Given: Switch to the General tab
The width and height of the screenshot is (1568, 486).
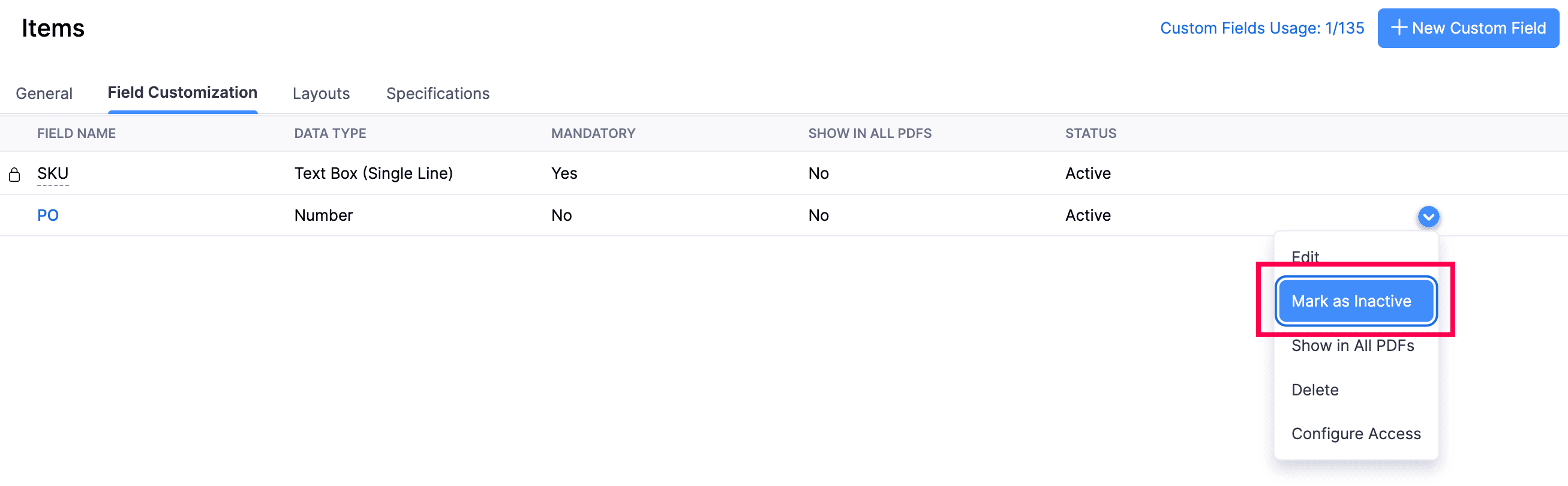Looking at the screenshot, I should (44, 93).
